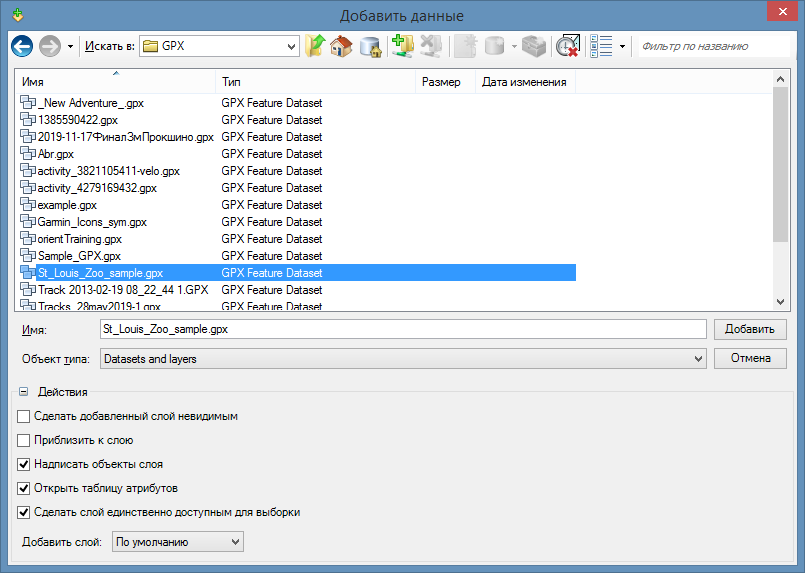Screen dimensions: 805x573
Task: Open the view mode dropdown arrow
Action: pos(622,47)
